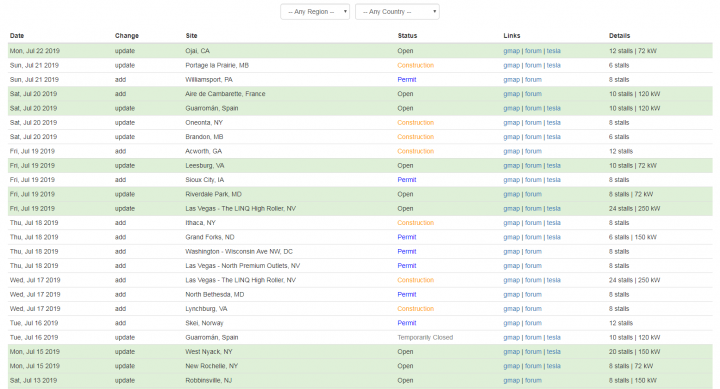The width and height of the screenshot is (720, 389).
Task: Open tesla link for Oneonta, NY row
Action: [x=553, y=123]
